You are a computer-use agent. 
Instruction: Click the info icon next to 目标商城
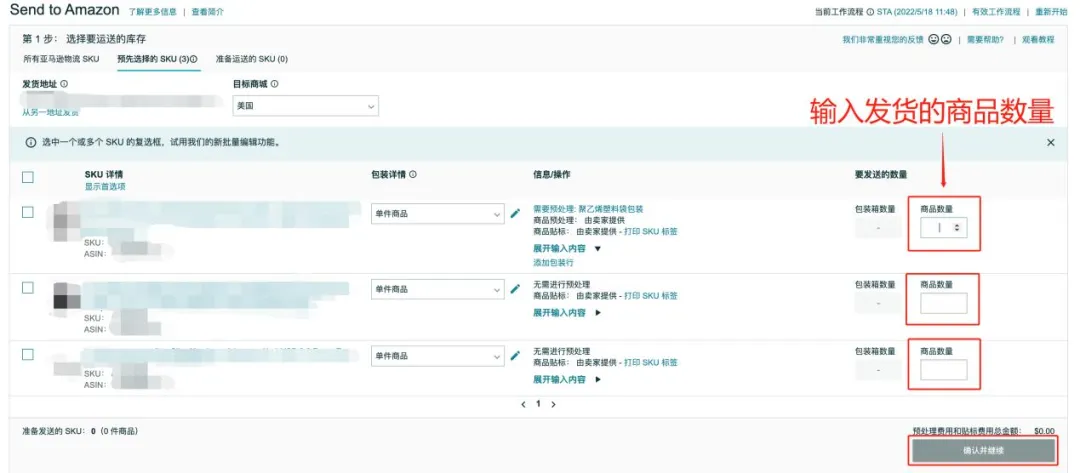click(x=274, y=84)
